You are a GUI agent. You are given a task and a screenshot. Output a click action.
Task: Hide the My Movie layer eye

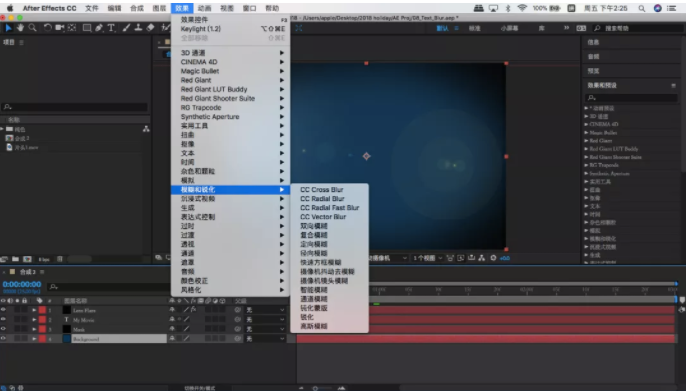pyautogui.click(x=4, y=319)
